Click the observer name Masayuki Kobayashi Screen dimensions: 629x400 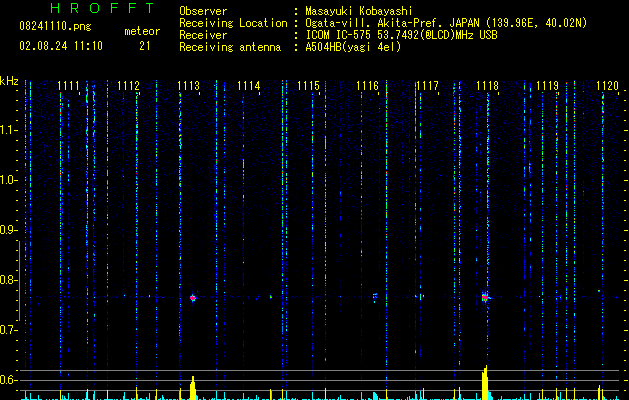[359, 11]
